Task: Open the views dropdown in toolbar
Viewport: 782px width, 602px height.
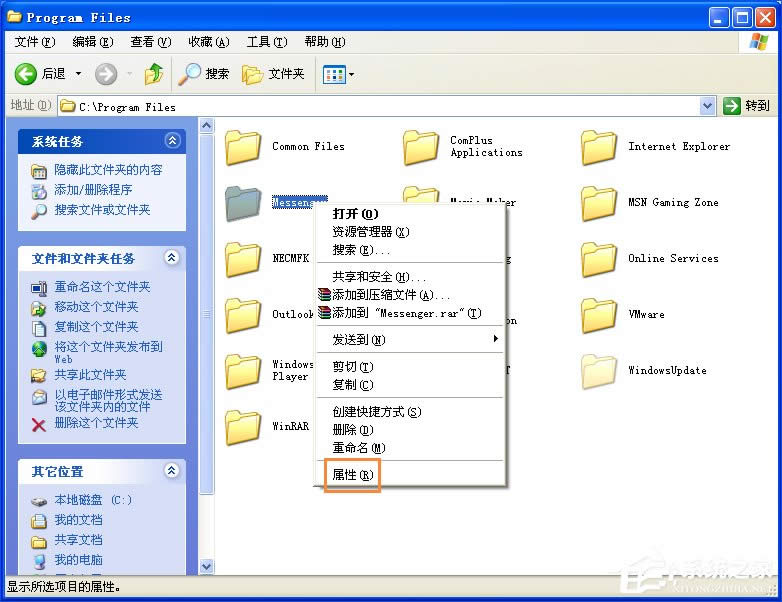Action: point(339,74)
